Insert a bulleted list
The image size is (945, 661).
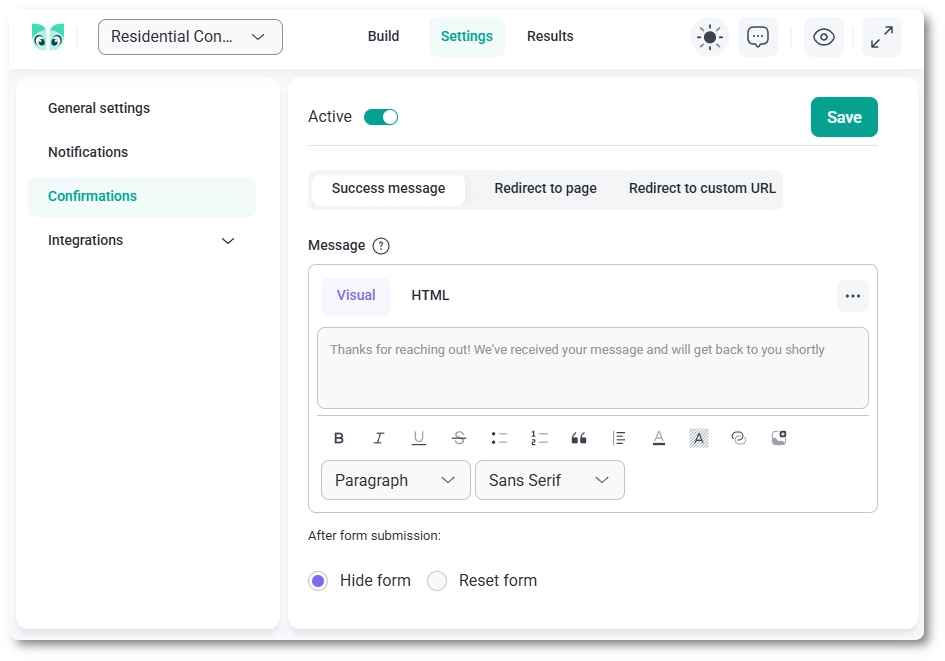pyautogui.click(x=499, y=437)
